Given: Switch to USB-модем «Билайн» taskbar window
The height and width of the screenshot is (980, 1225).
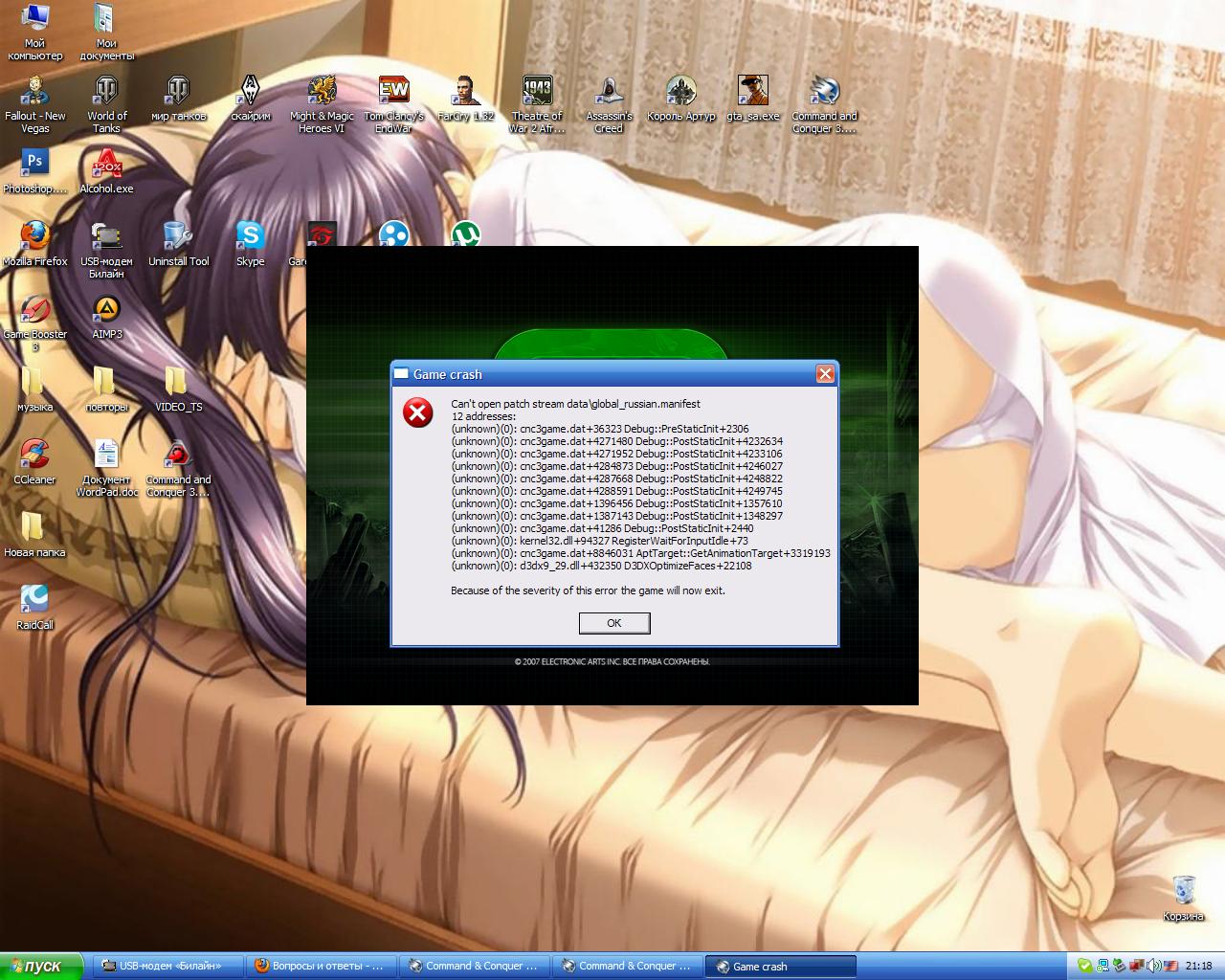Looking at the screenshot, I should 167,967.
